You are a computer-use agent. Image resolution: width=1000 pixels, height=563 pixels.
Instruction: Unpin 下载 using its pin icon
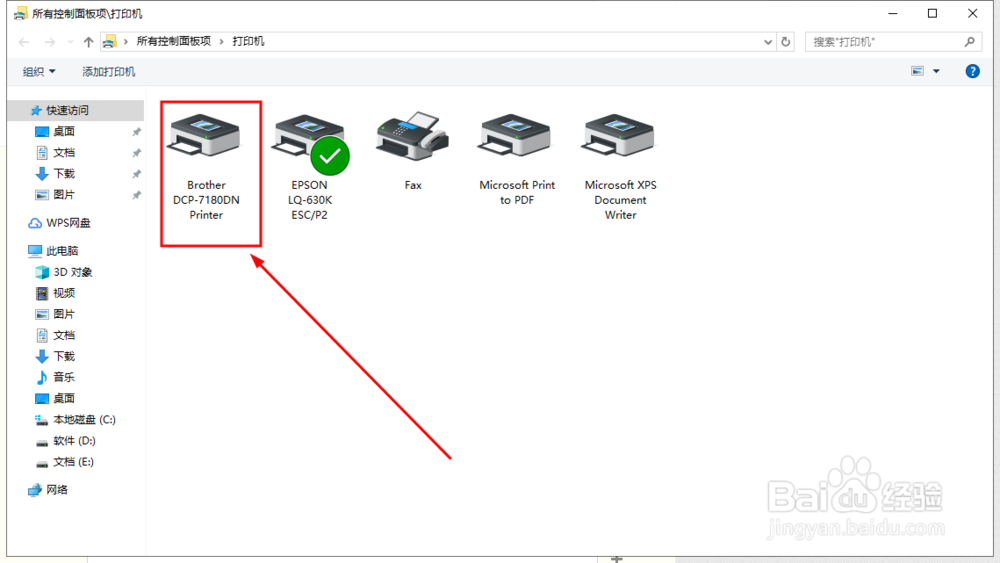136,174
